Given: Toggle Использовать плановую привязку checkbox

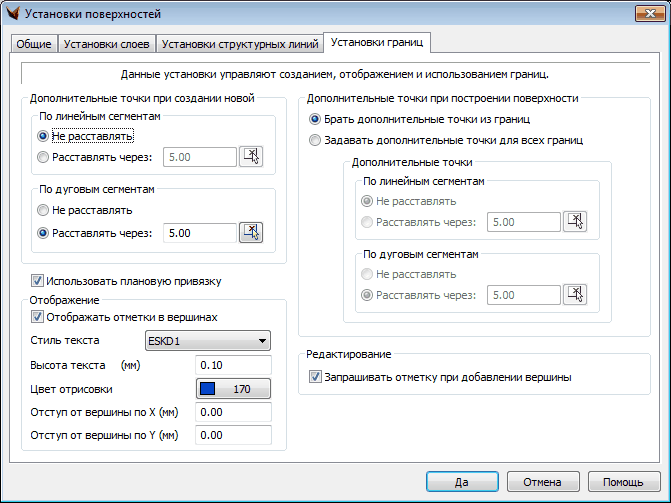Looking at the screenshot, I should tap(39, 281).
